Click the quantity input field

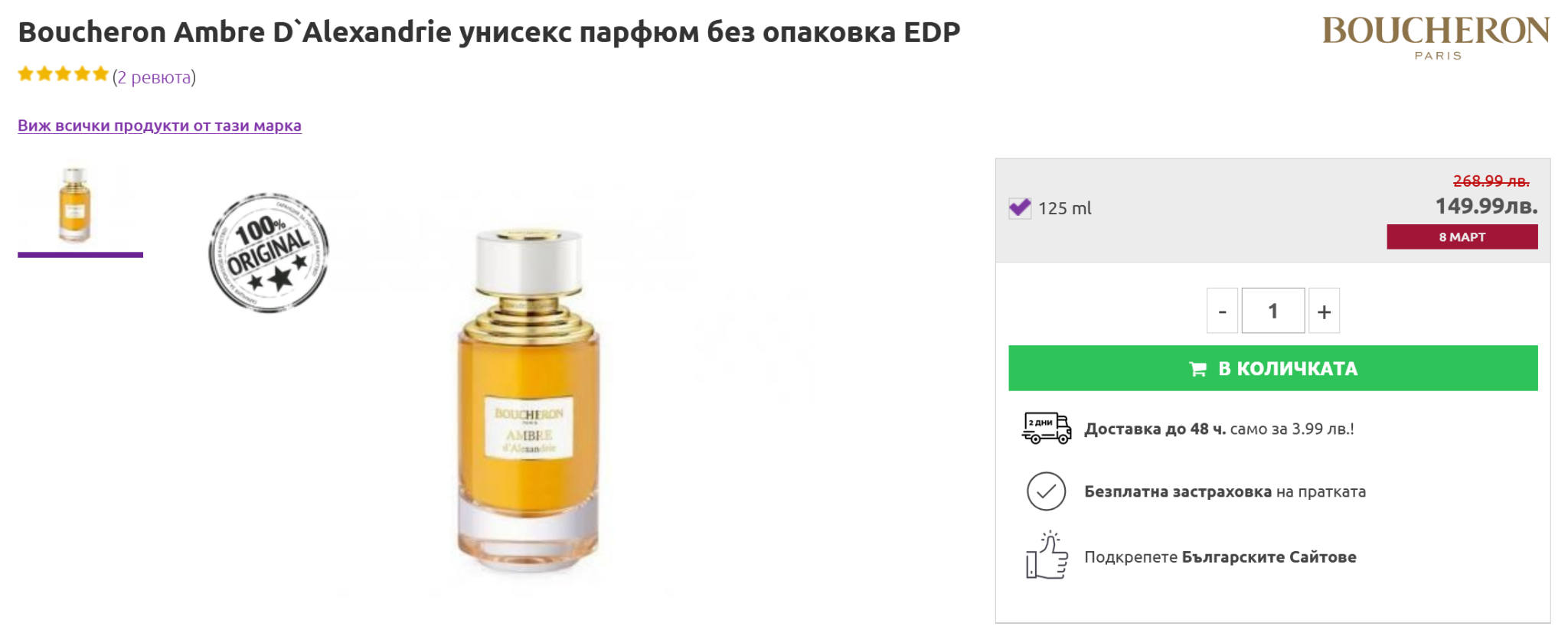(x=1272, y=311)
